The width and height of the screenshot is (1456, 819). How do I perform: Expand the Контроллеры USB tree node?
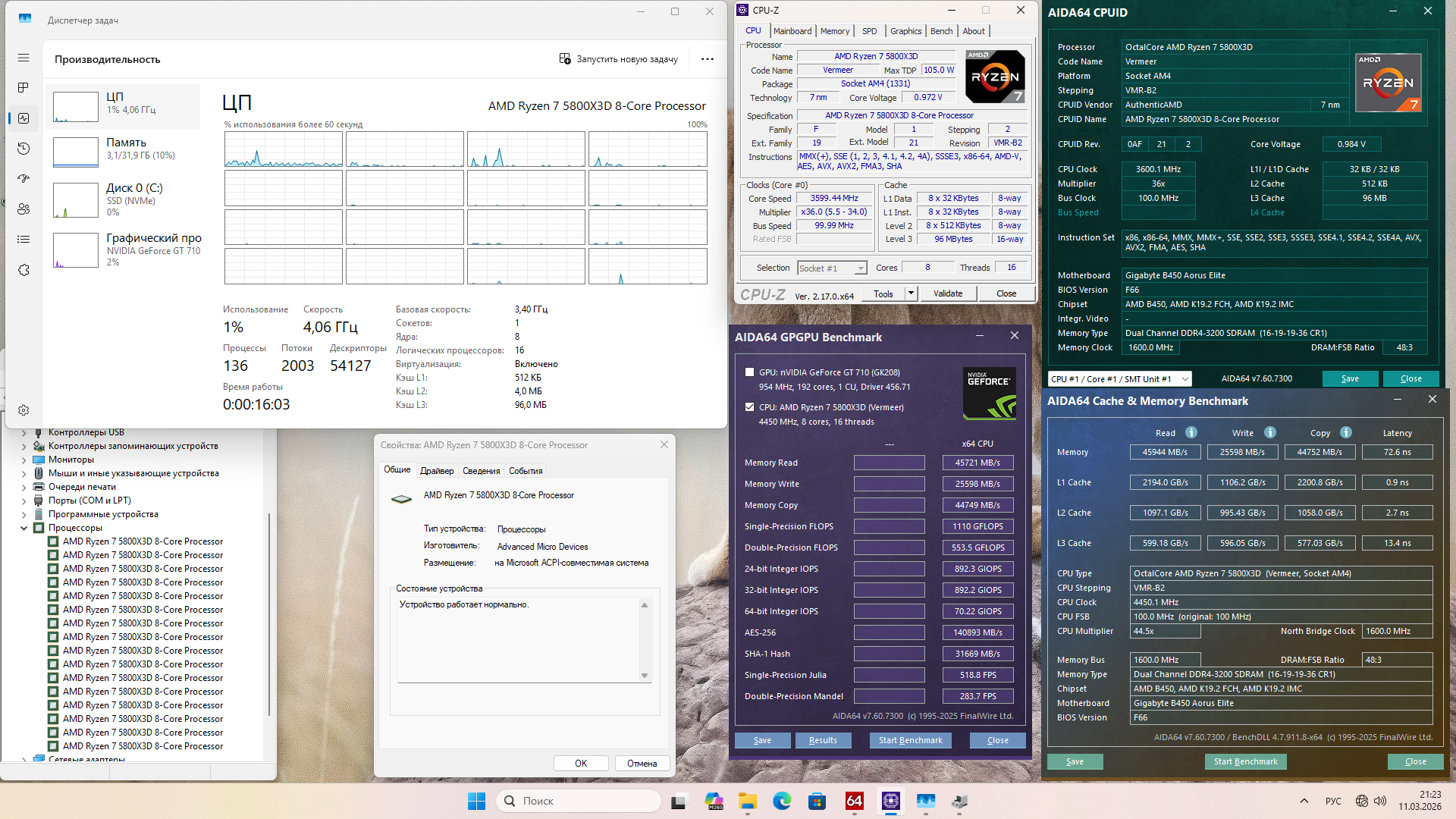point(24,432)
